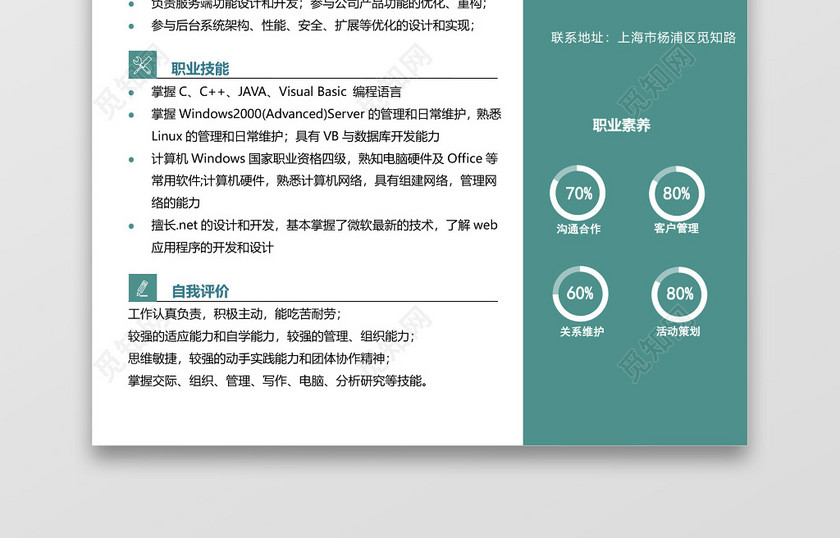The width and height of the screenshot is (840, 538).
Task: Click the 80% 客户管理 progress ring
Action: coord(677,193)
